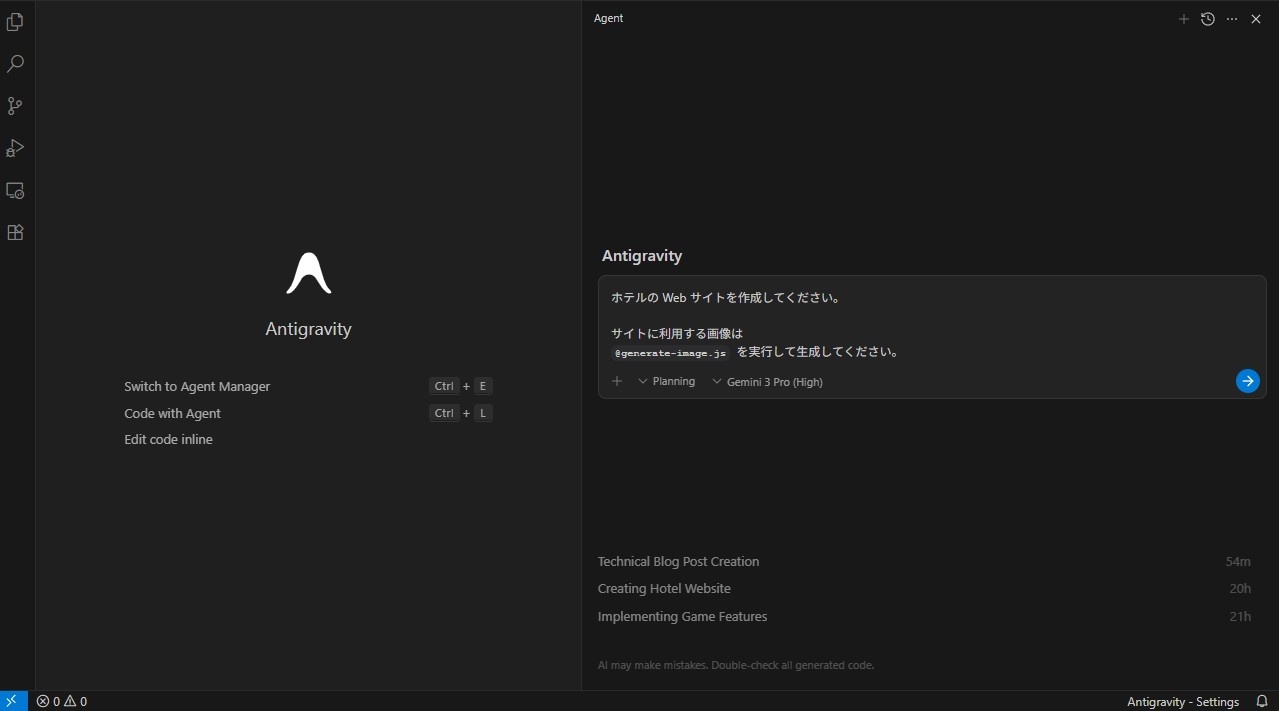Open agent conversation history icon
The height and width of the screenshot is (711, 1279).
[1208, 19]
